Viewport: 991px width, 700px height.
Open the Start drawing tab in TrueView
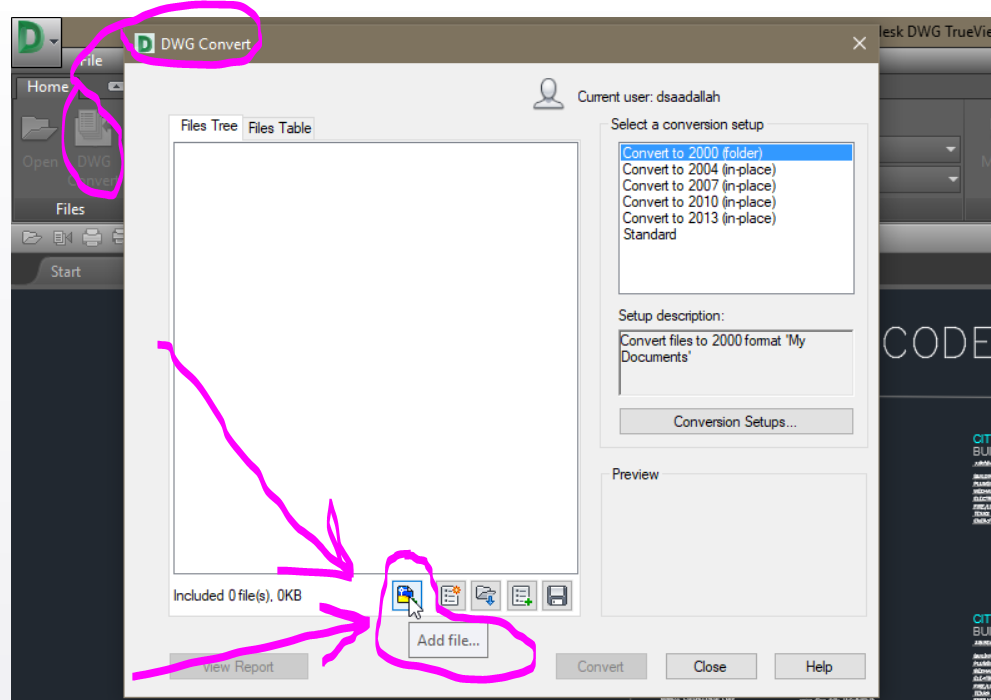click(x=66, y=272)
